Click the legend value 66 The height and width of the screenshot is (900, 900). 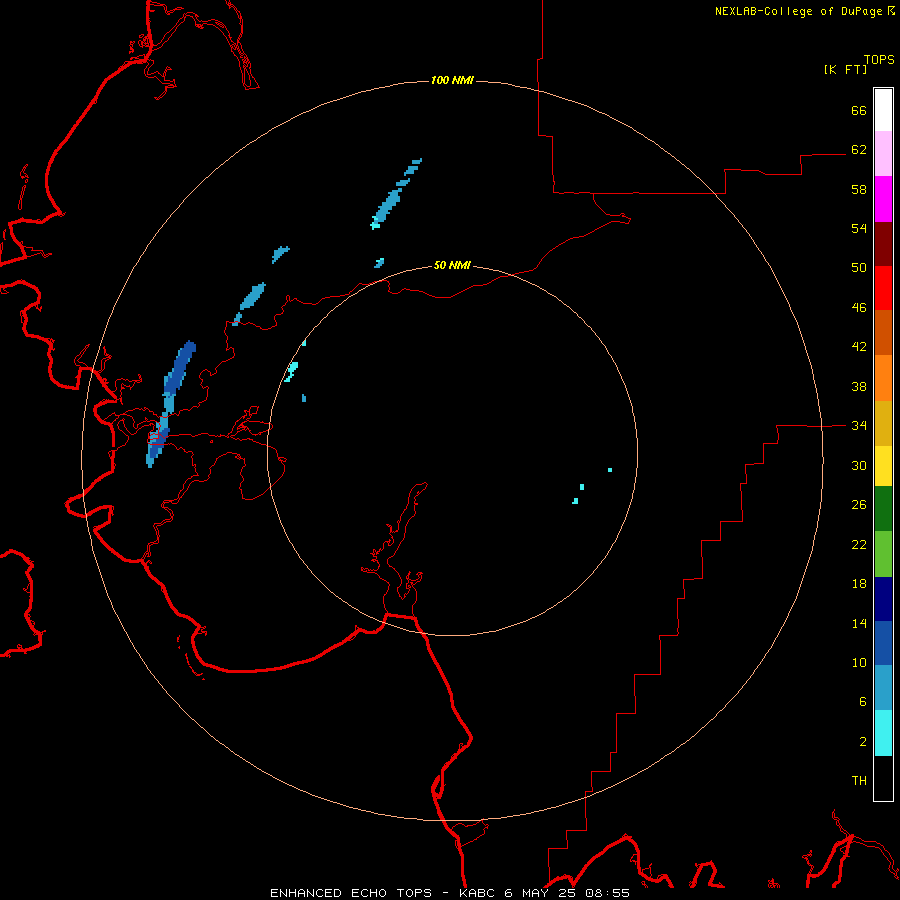tap(859, 110)
